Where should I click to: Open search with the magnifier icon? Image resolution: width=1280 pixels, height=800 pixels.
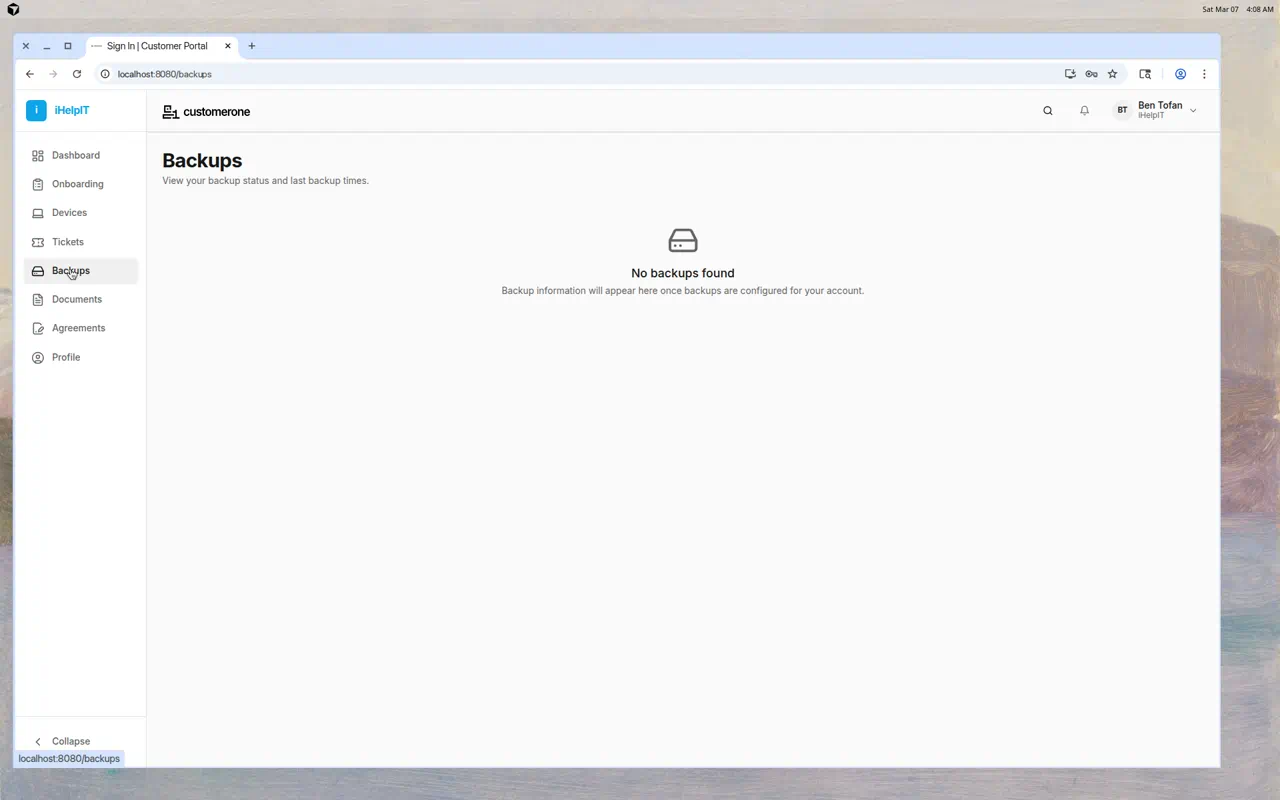(1048, 111)
